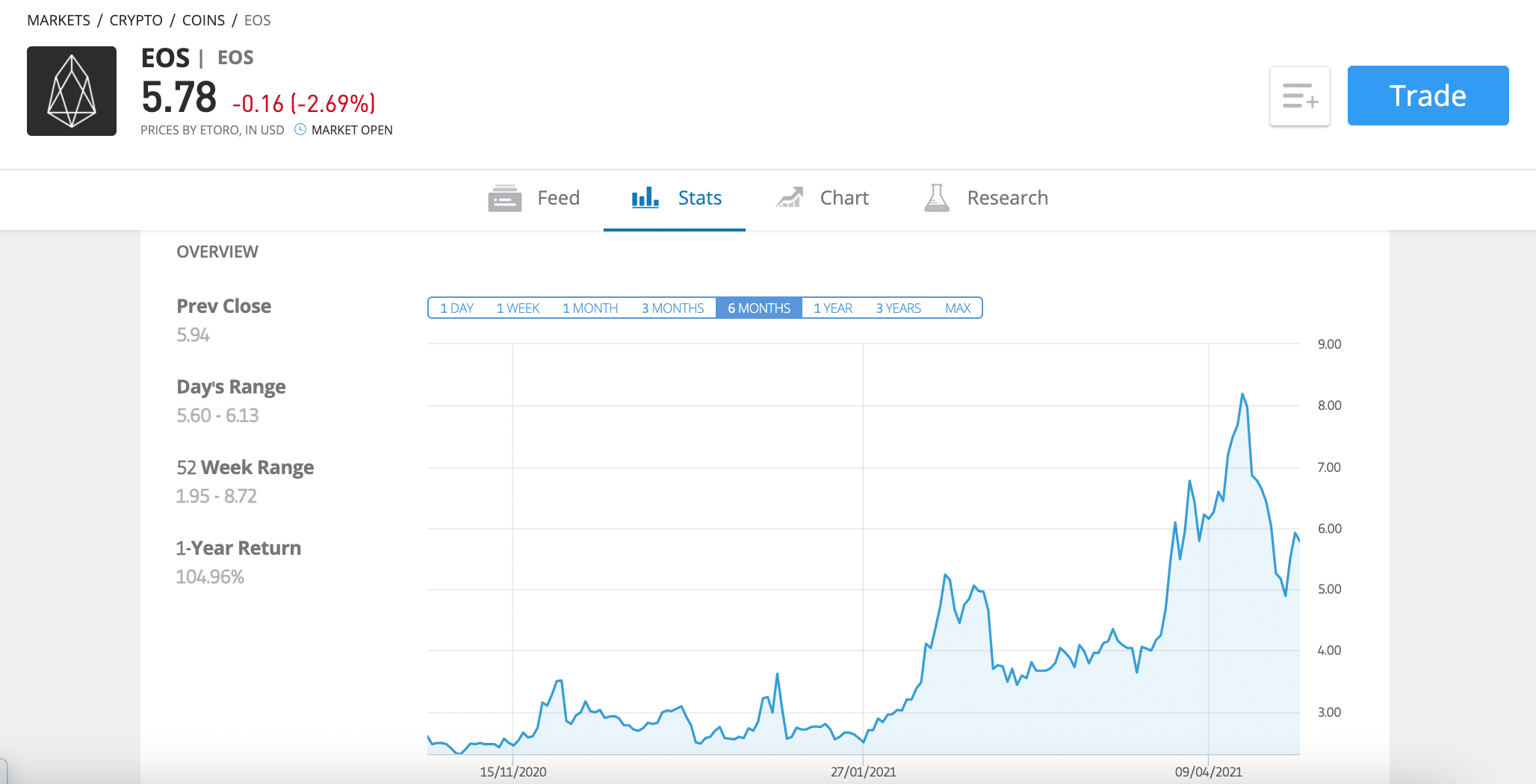
Task: Select the 1 YEAR chart range
Action: [833, 308]
